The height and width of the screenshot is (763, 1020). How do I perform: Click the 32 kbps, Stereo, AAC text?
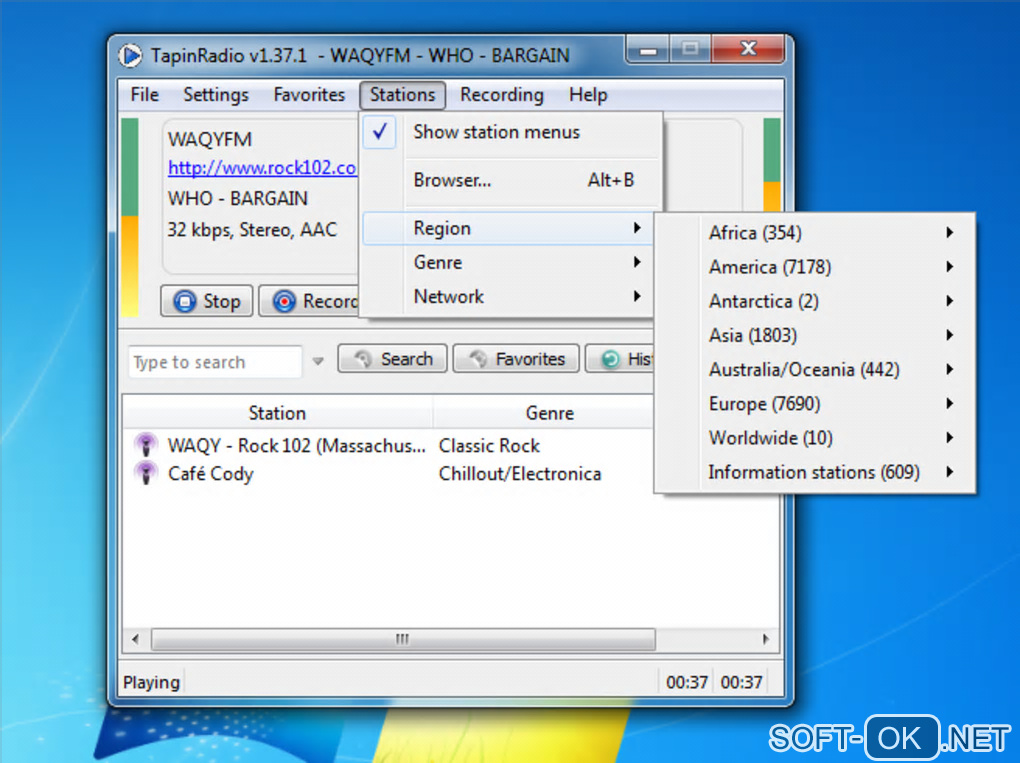[x=252, y=230]
